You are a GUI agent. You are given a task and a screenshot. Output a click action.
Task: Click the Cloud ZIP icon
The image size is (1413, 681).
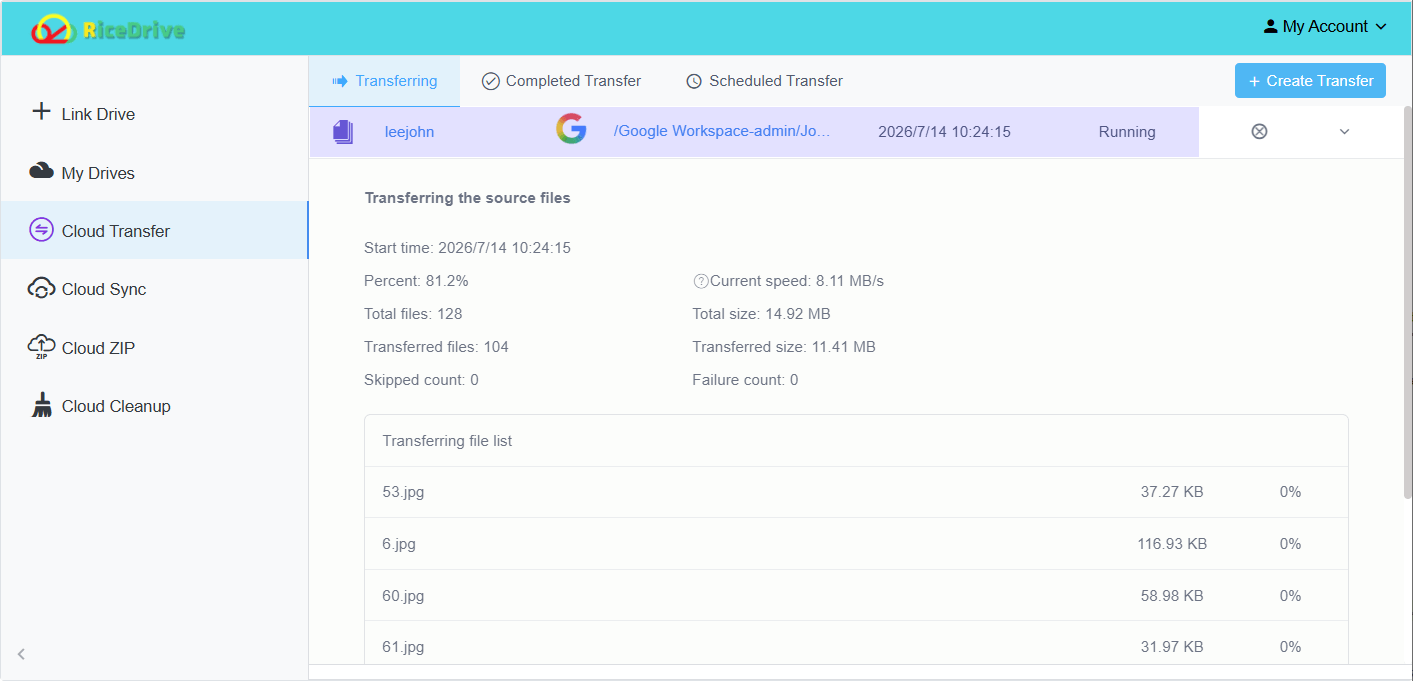[41, 347]
